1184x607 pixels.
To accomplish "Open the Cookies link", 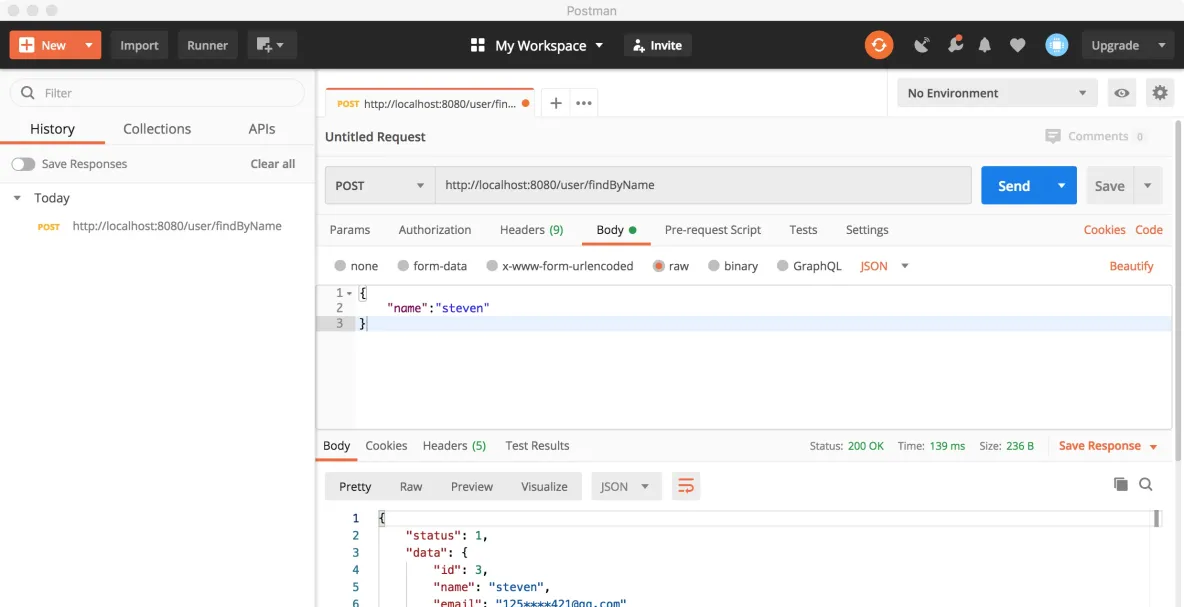I will click(x=1105, y=230).
